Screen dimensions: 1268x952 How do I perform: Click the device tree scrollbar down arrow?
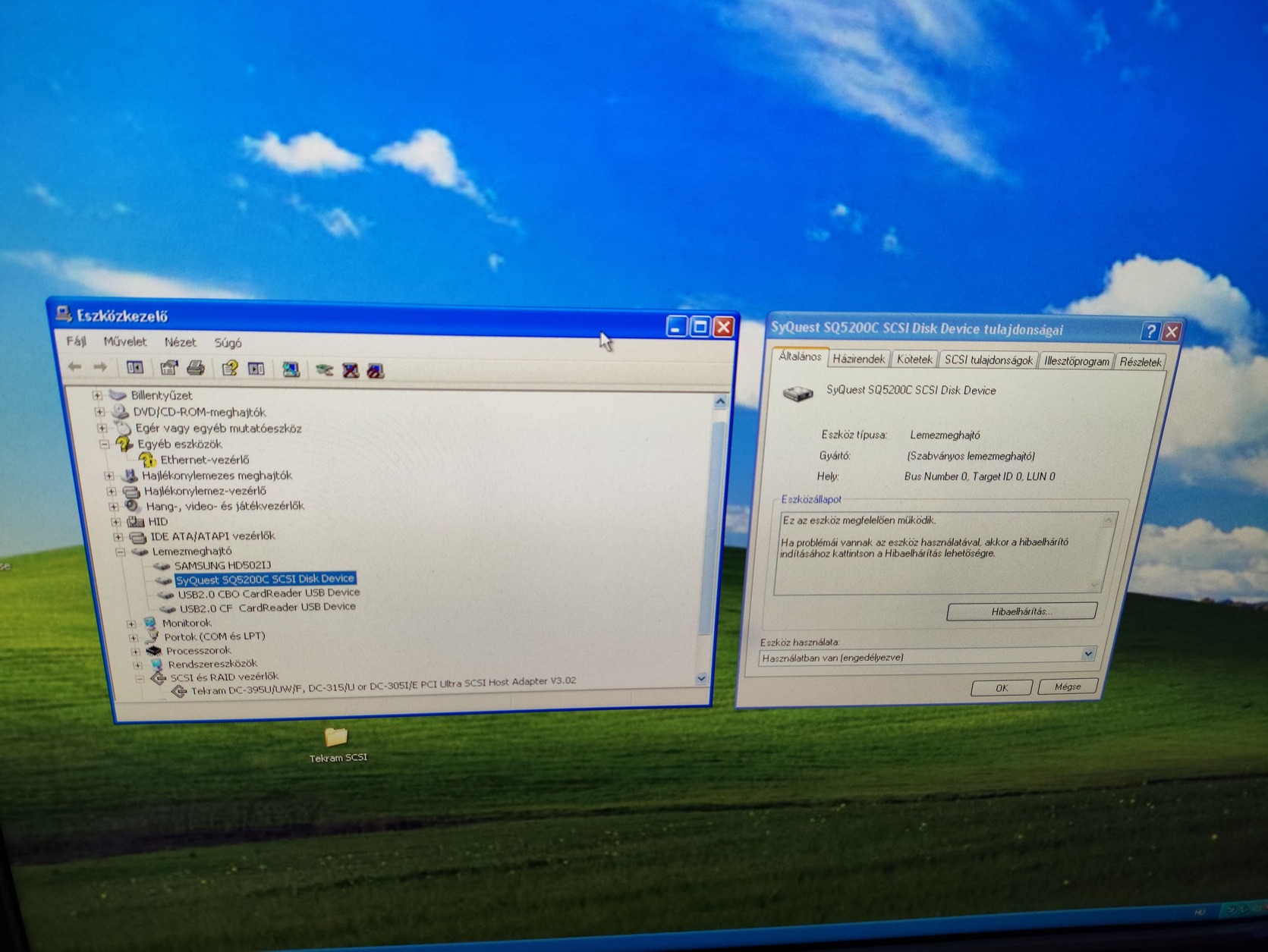(x=701, y=678)
